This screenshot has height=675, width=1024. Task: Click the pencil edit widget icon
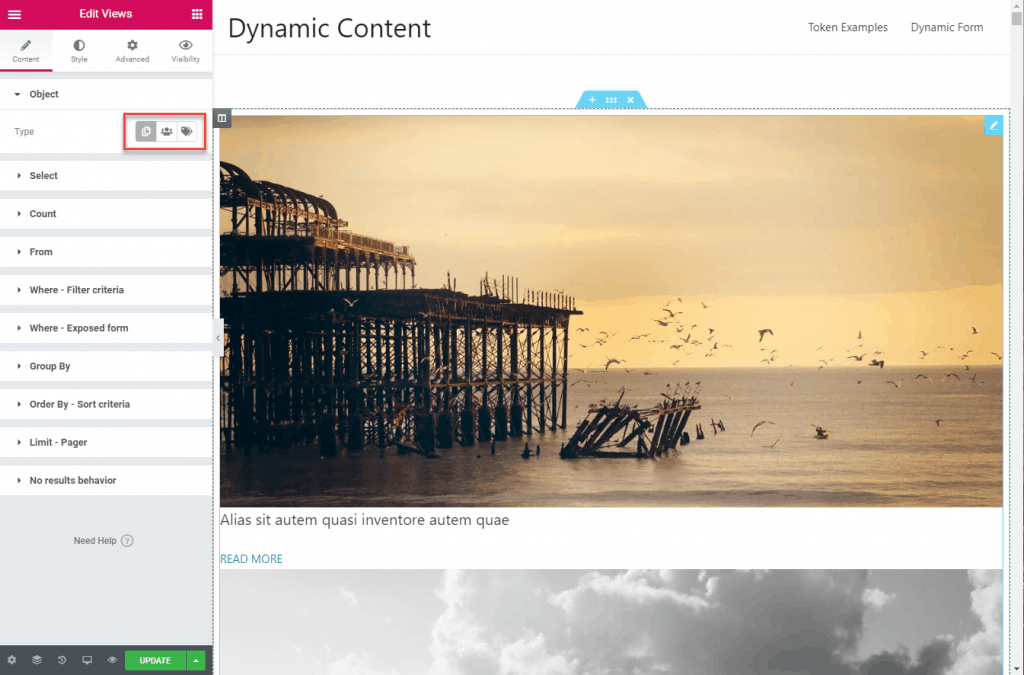click(x=993, y=125)
